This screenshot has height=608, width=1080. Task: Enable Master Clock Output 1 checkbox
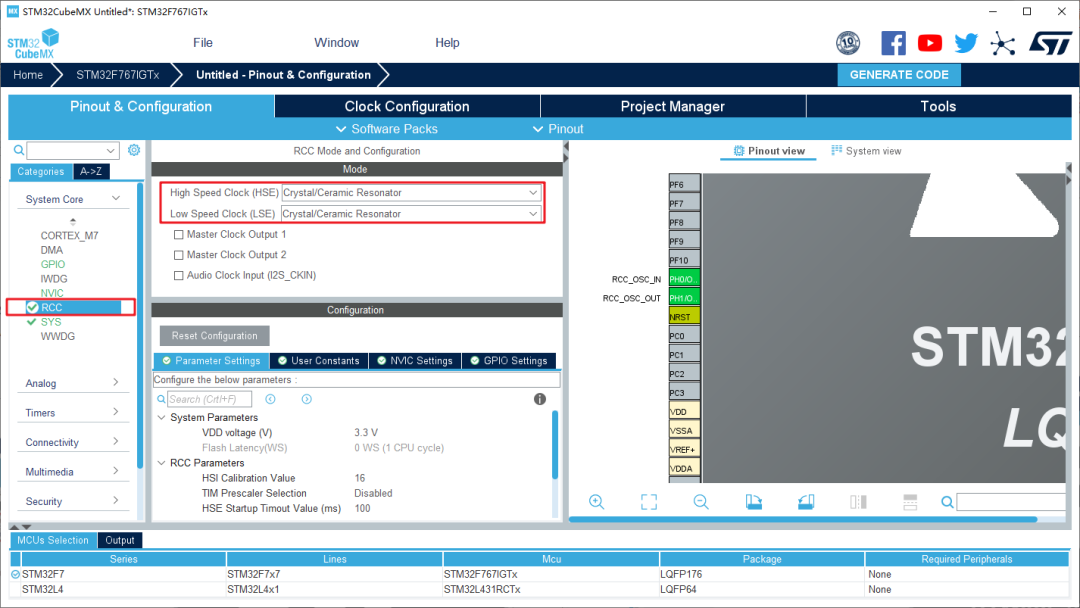tap(178, 235)
